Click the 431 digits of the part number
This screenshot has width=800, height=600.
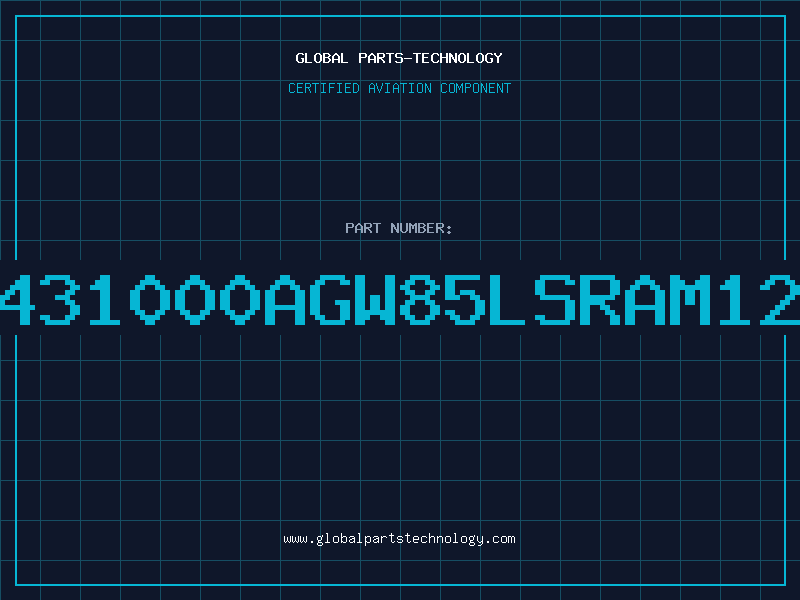pyautogui.click(x=60, y=299)
